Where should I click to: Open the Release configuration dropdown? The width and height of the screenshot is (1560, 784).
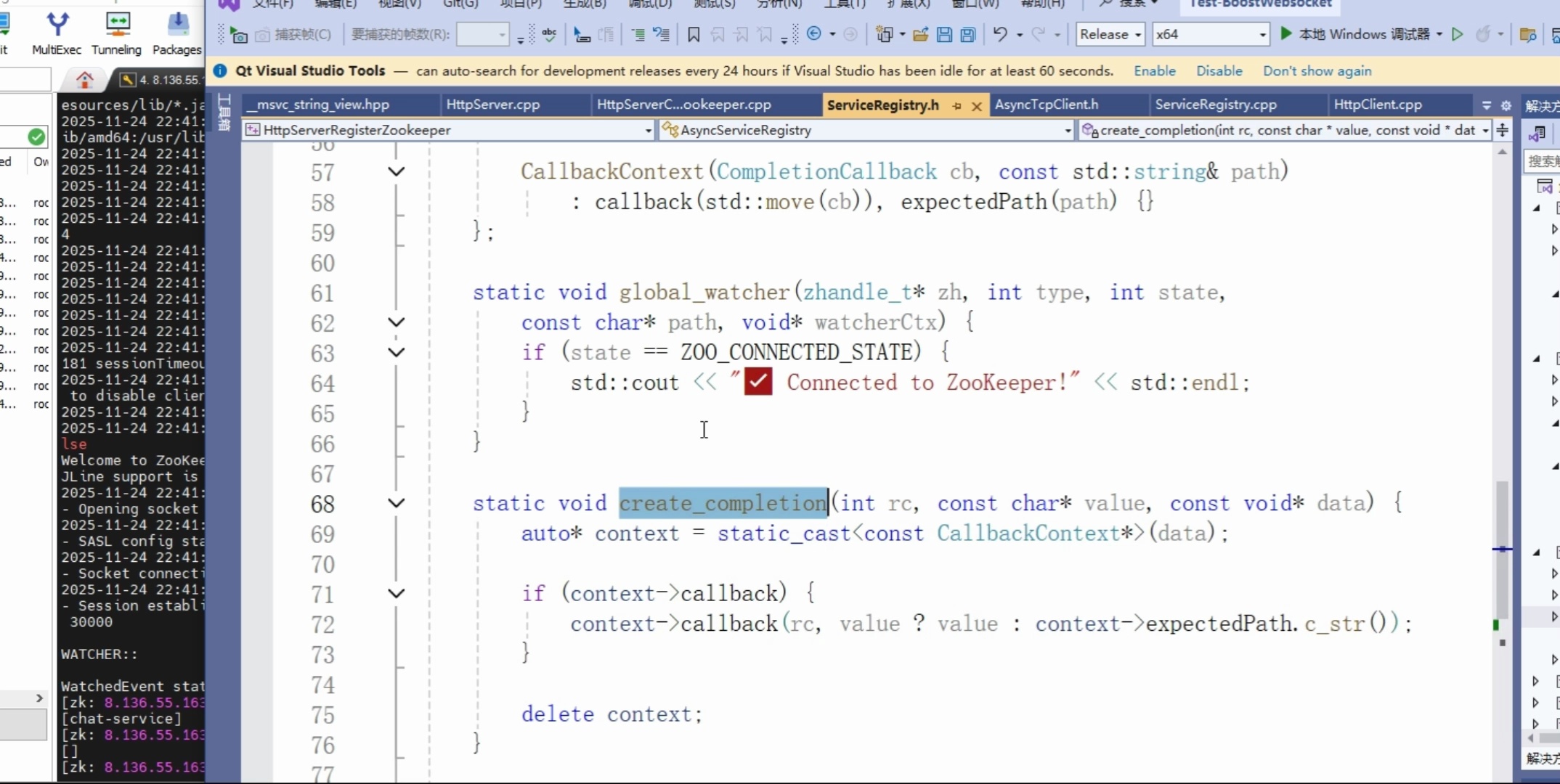tap(1110, 34)
